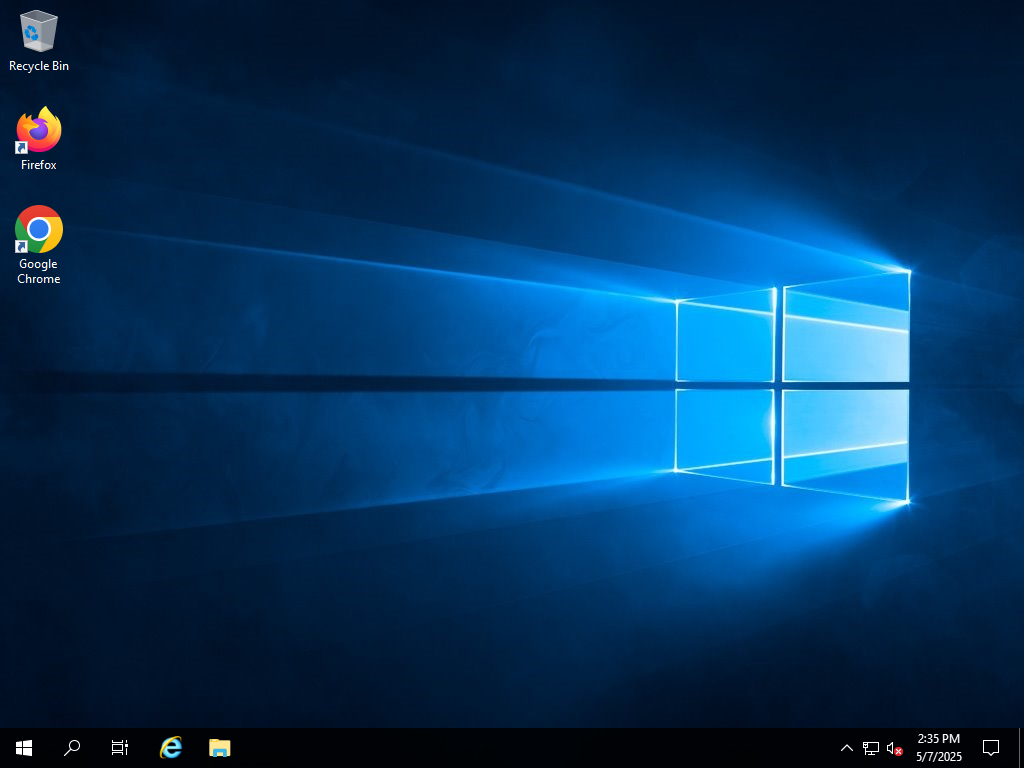Open the 2:35 PM clock and calendar
The height and width of the screenshot is (768, 1024).
coord(938,748)
